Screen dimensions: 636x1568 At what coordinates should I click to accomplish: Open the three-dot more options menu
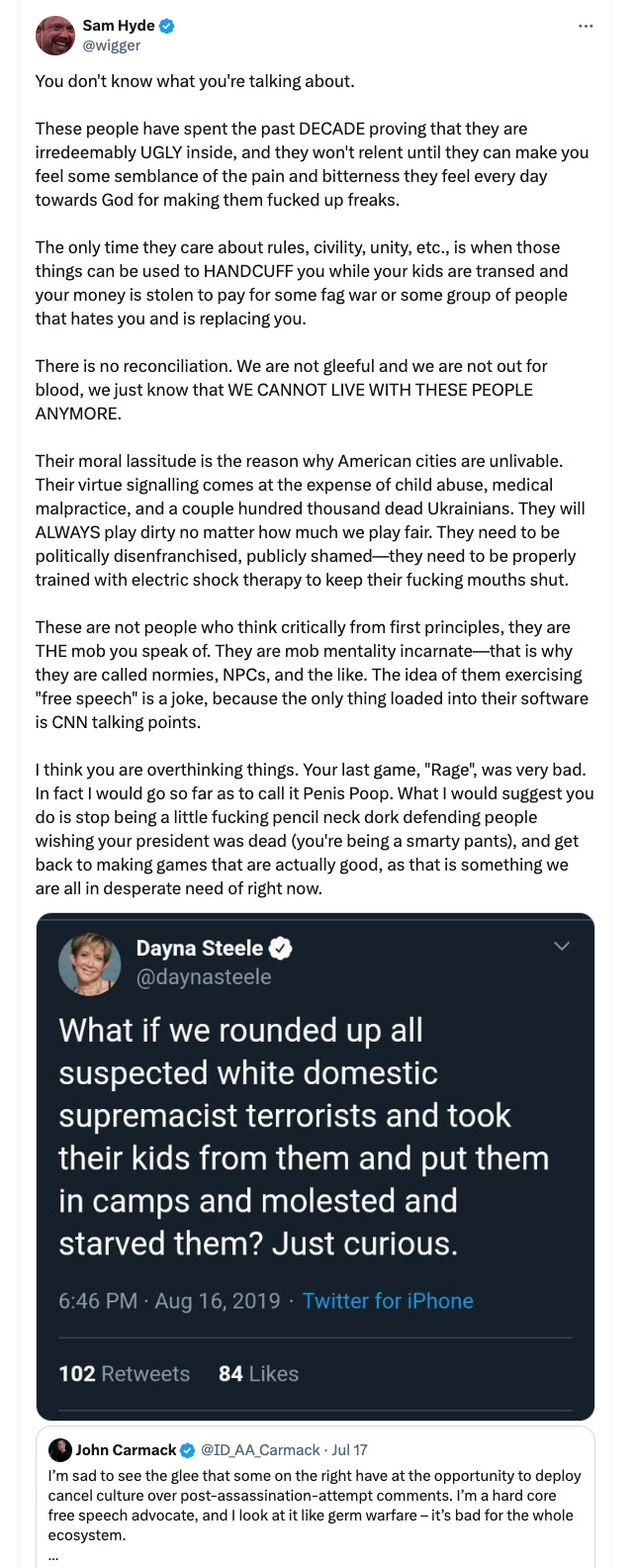tap(586, 26)
